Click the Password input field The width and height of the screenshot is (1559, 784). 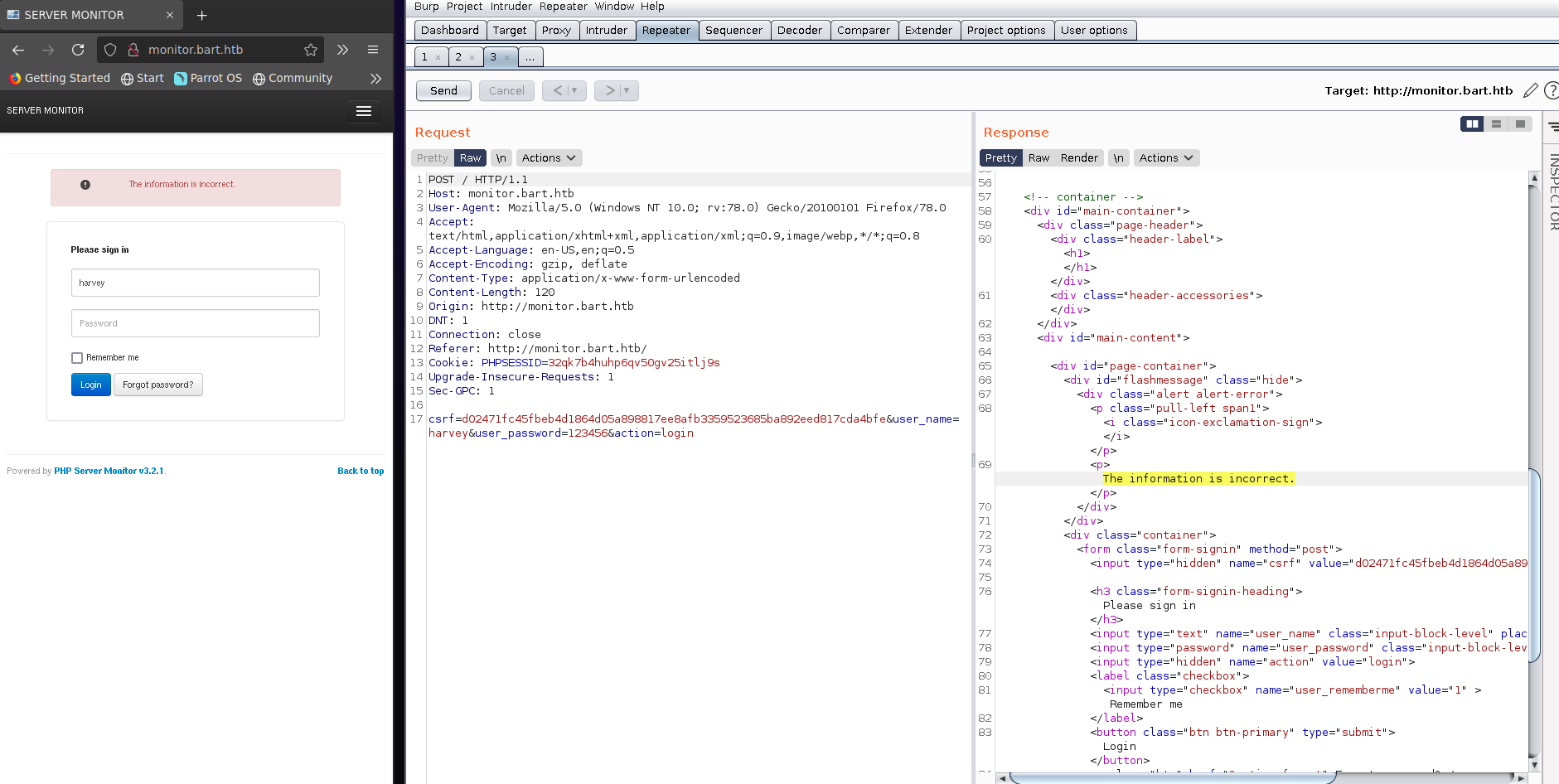(196, 323)
